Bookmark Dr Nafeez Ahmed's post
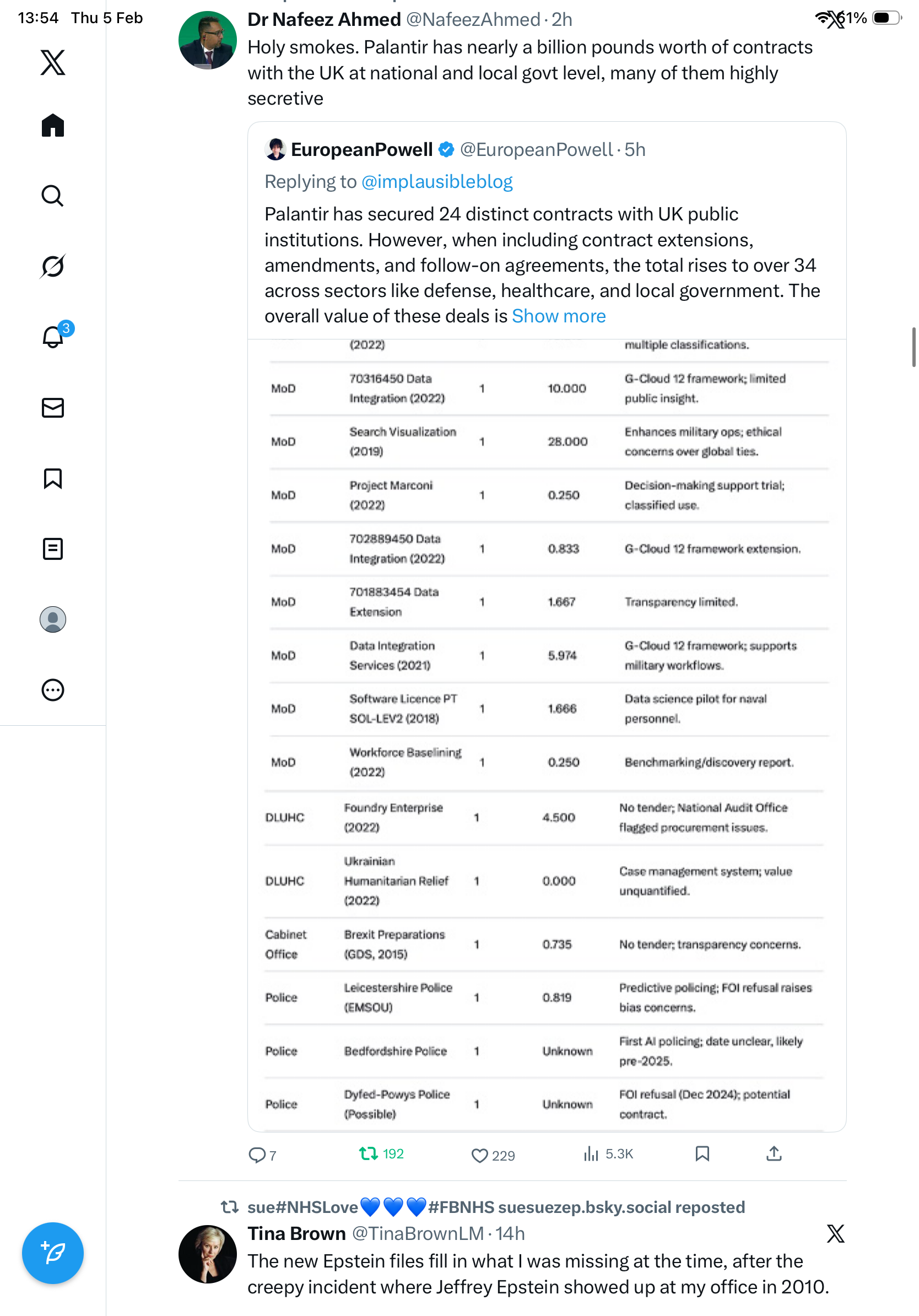This screenshot has height=1316, width=919. point(702,1154)
